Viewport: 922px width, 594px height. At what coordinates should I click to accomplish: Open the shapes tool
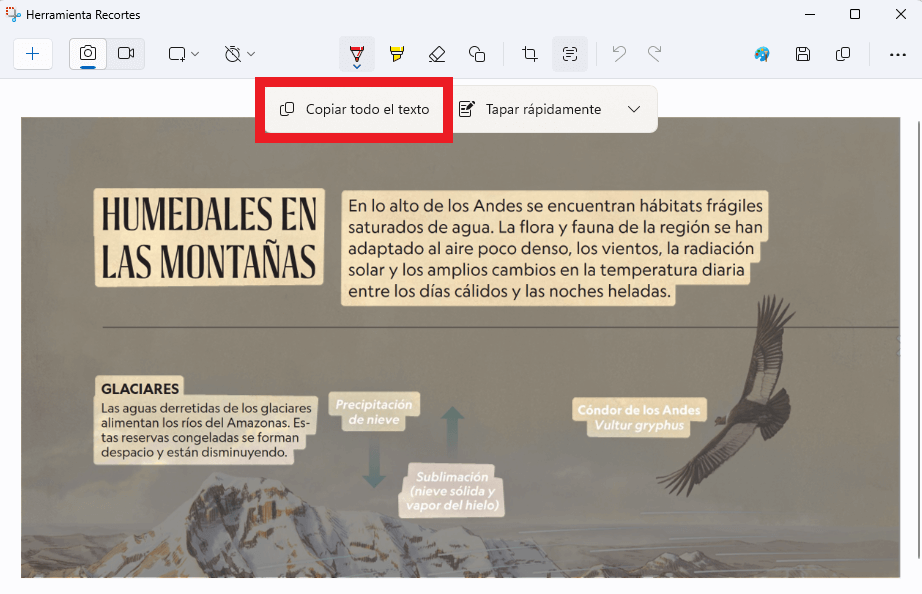pyautogui.click(x=477, y=54)
